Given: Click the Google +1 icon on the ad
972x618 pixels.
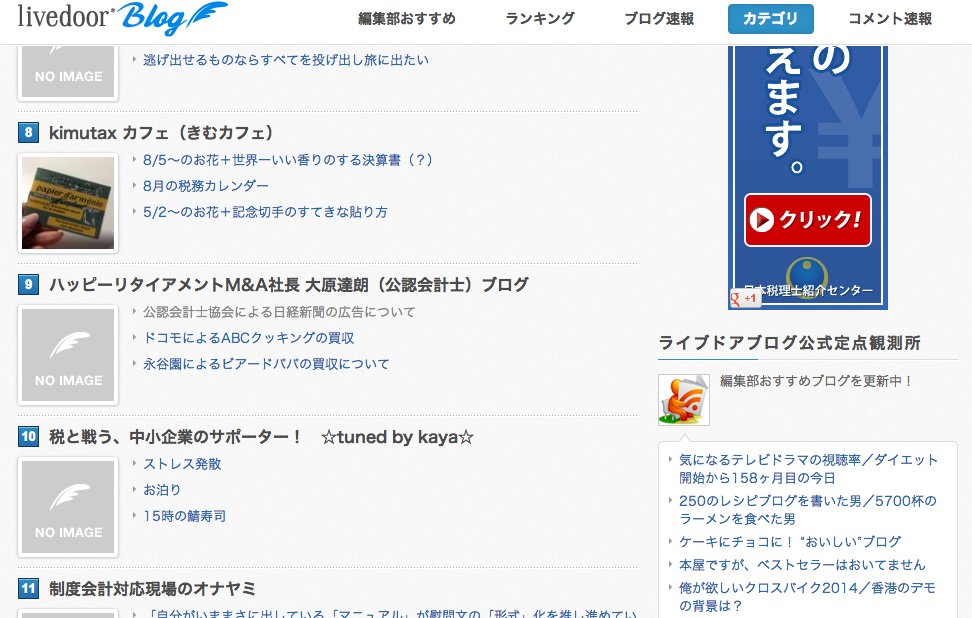Looking at the screenshot, I should [x=744, y=298].
